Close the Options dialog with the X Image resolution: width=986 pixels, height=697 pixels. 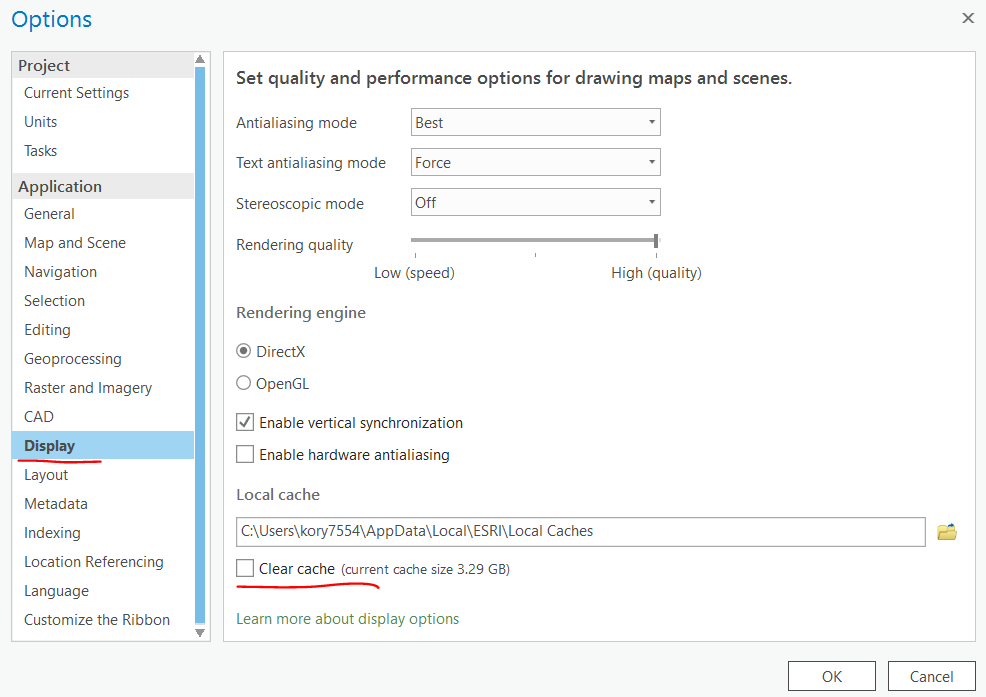coord(967,18)
